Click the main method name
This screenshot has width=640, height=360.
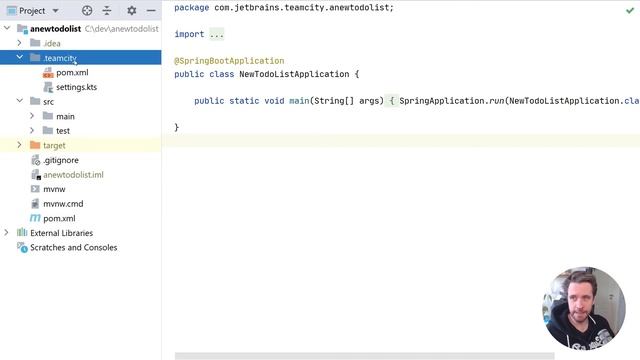pos(299,100)
